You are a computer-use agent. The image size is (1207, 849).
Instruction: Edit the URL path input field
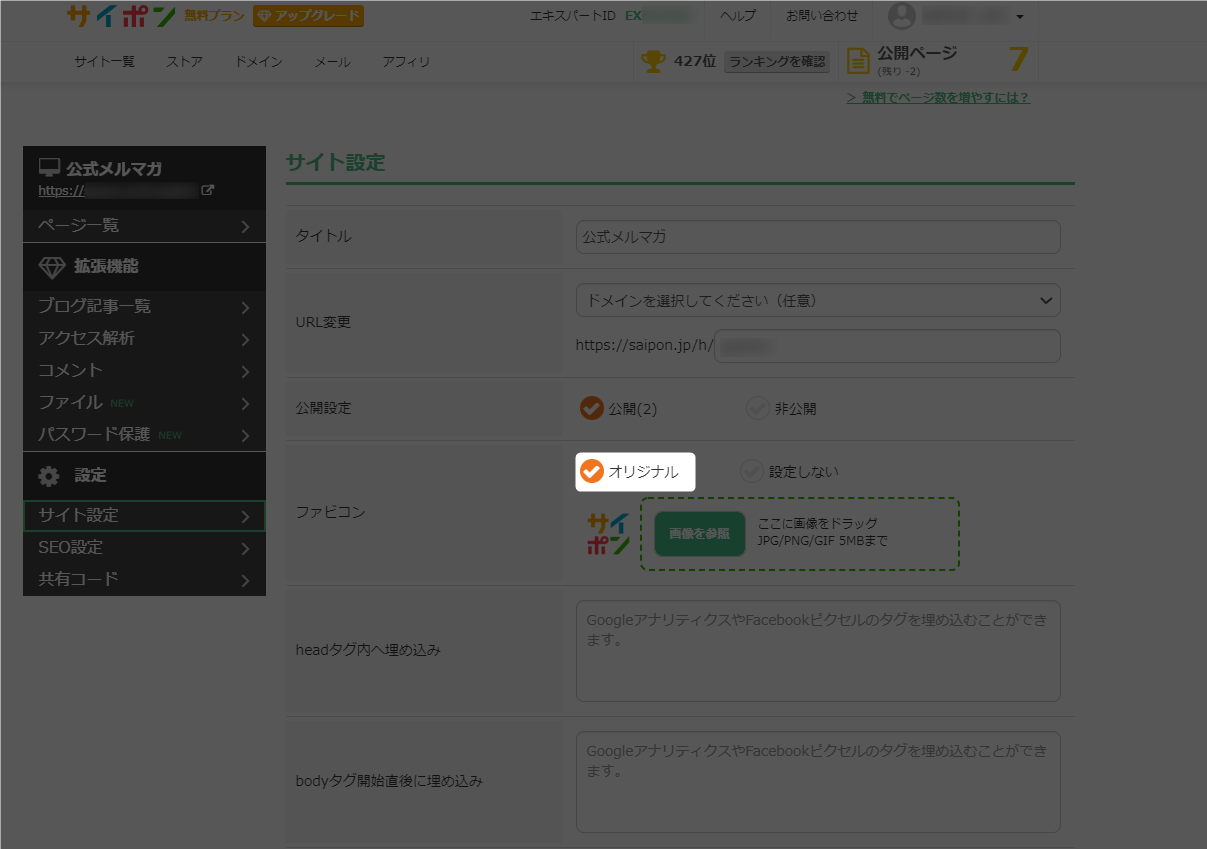coord(887,346)
